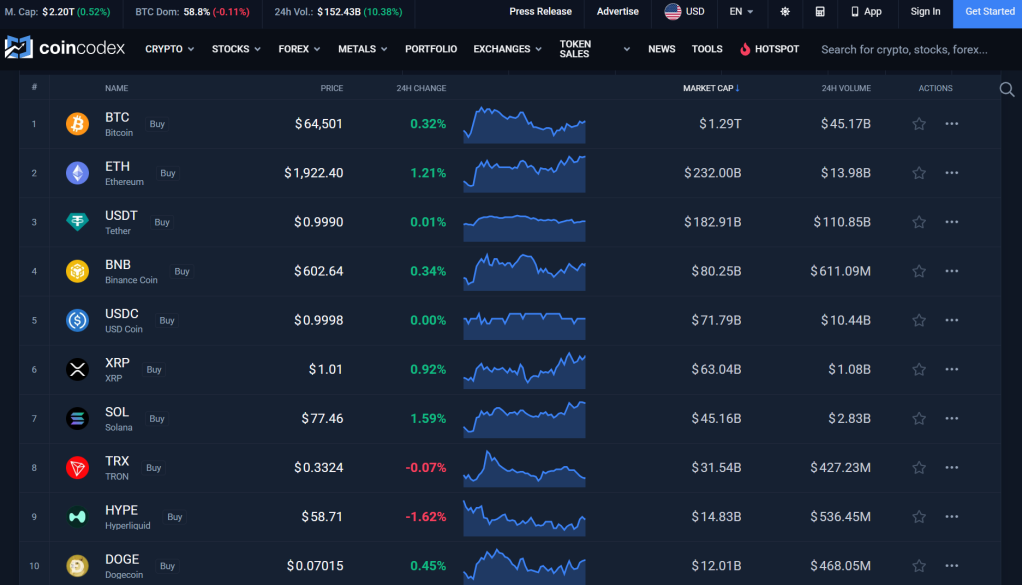Open more actions for USDC row

(x=952, y=321)
